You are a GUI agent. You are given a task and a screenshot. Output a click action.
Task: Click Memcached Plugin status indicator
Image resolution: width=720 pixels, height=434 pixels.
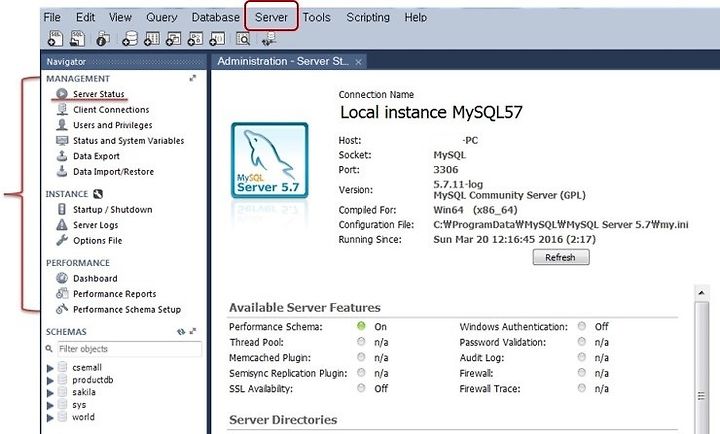(x=361, y=357)
